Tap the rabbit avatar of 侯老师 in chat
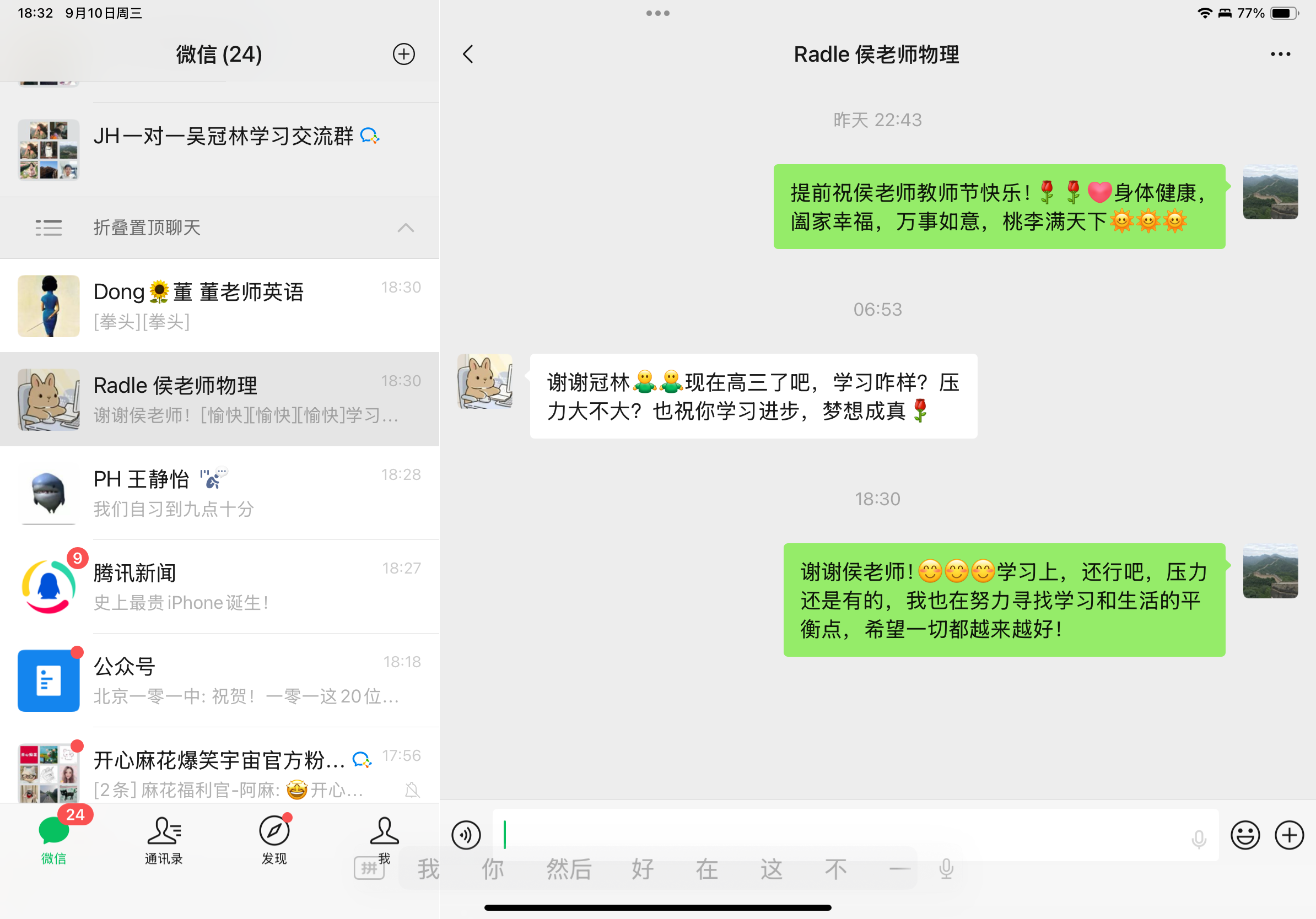Viewport: 1316px width, 919px height. 485,381
